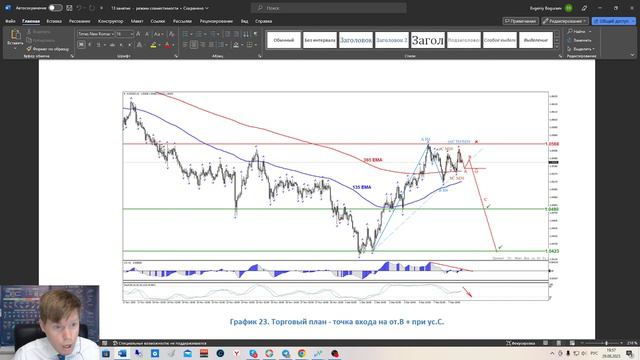This screenshot has width=640, height=360.
Task: Toggle the Автосохранение (AutoSave) switch
Action: tap(55, 8)
